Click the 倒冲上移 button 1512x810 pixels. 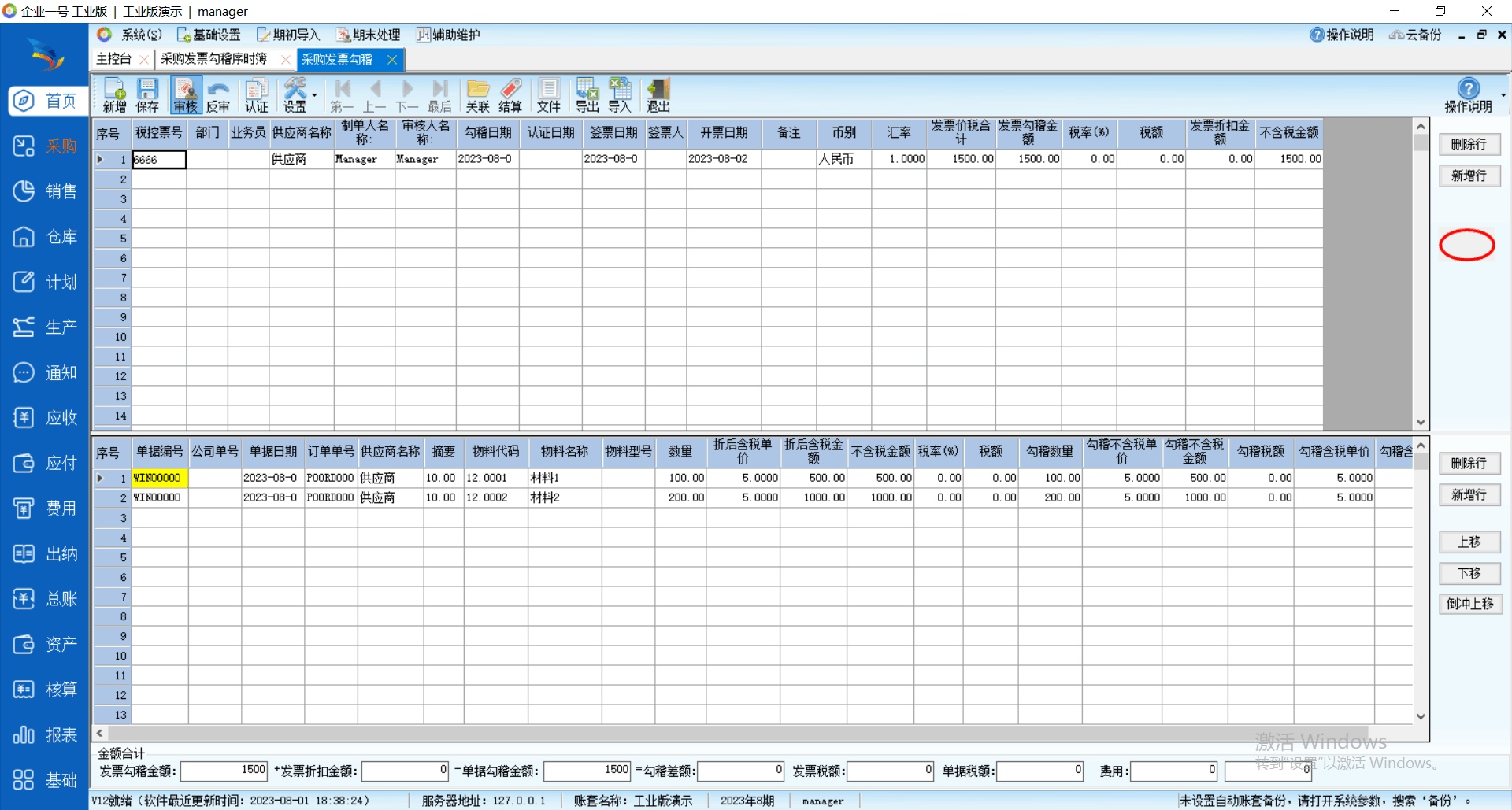click(x=1469, y=604)
